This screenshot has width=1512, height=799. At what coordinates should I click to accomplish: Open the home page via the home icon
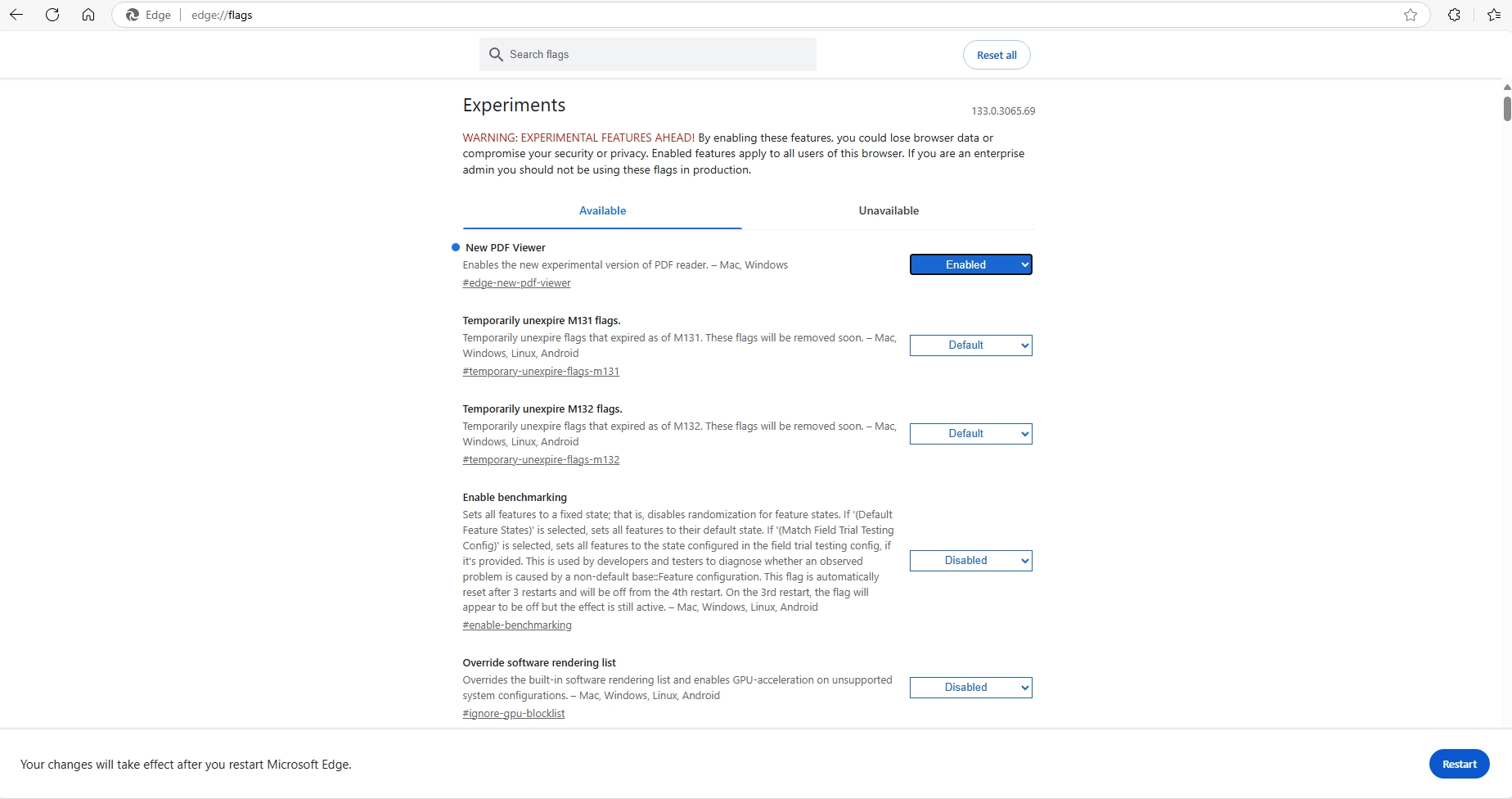[x=88, y=15]
